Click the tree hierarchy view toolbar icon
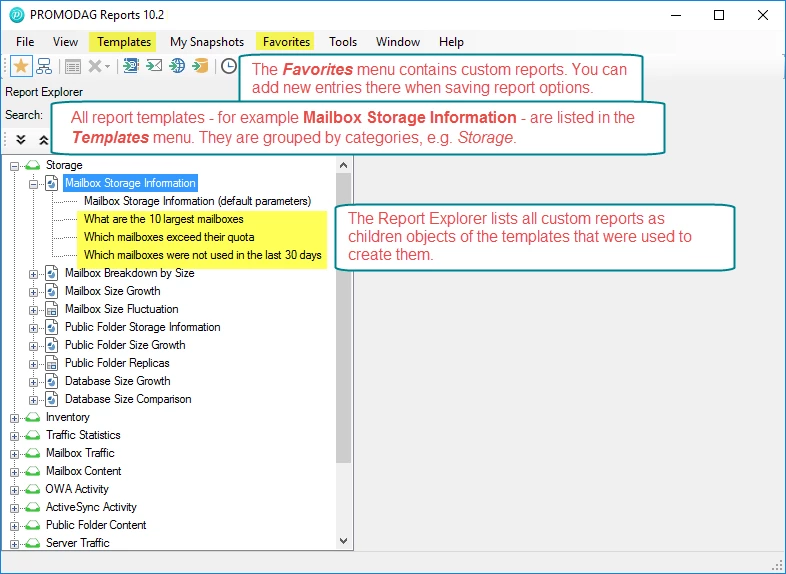This screenshot has width=786, height=574. pos(44,66)
